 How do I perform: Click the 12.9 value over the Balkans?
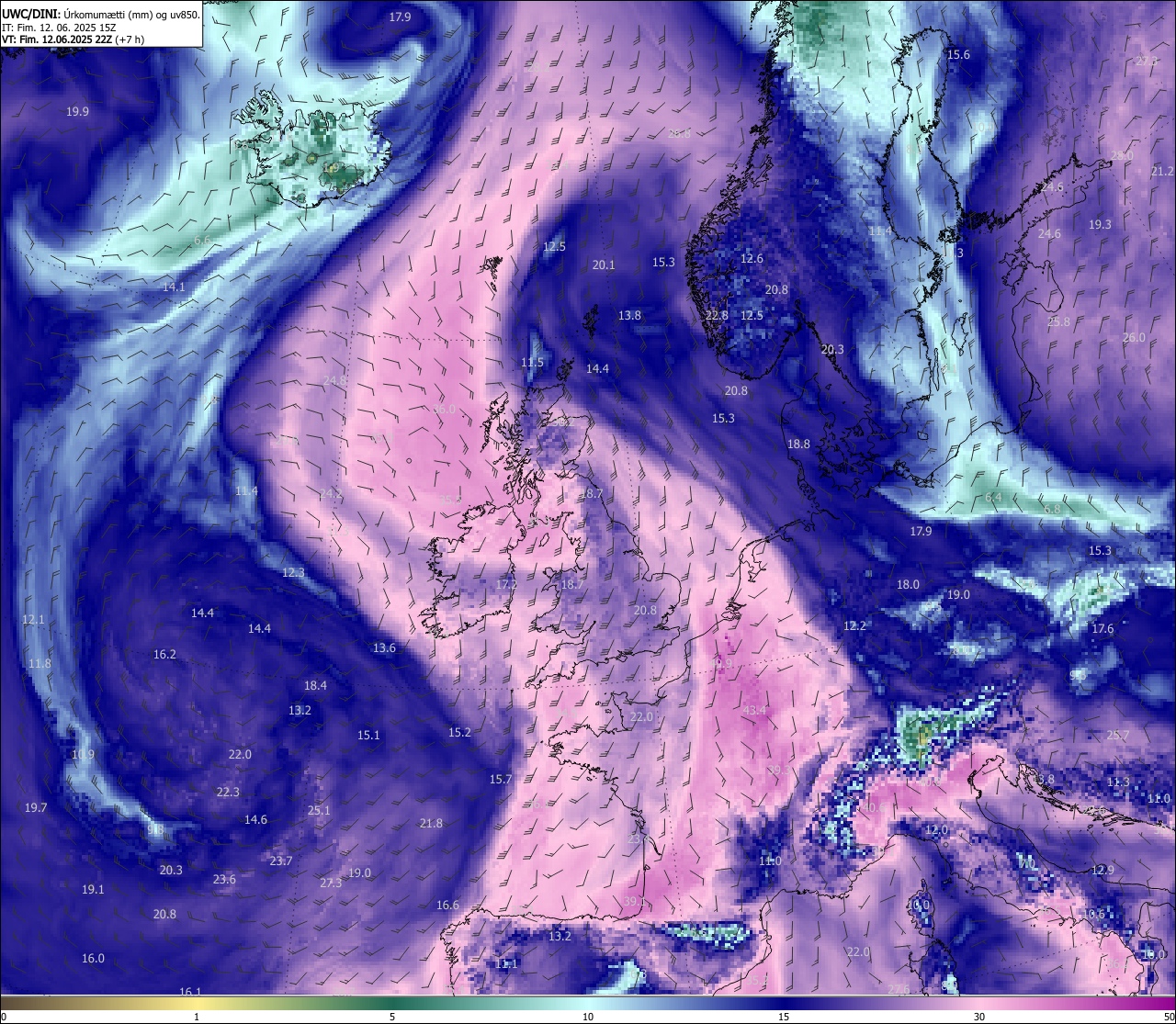(x=1102, y=871)
